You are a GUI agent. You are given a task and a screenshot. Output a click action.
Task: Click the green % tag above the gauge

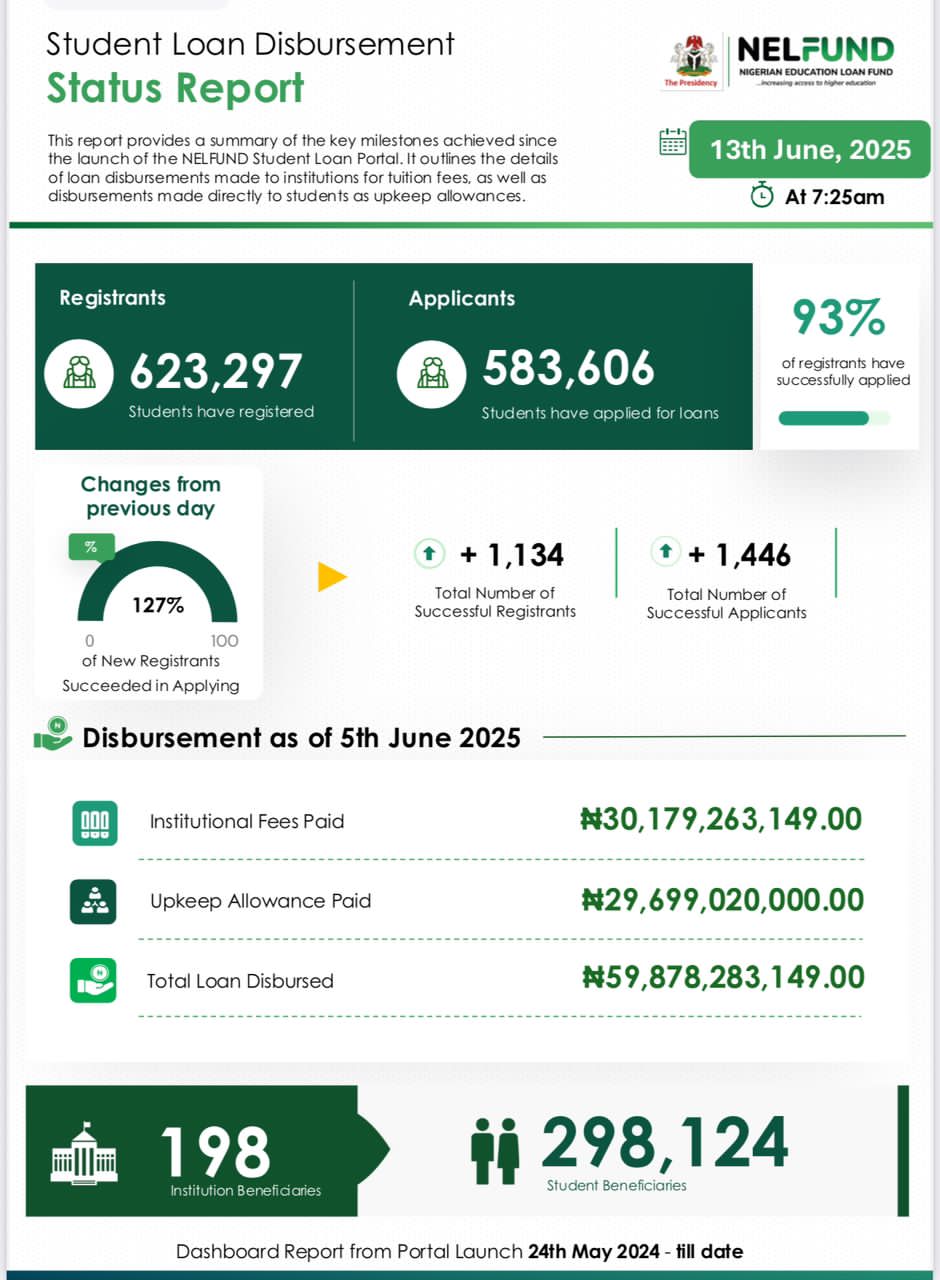(x=91, y=547)
